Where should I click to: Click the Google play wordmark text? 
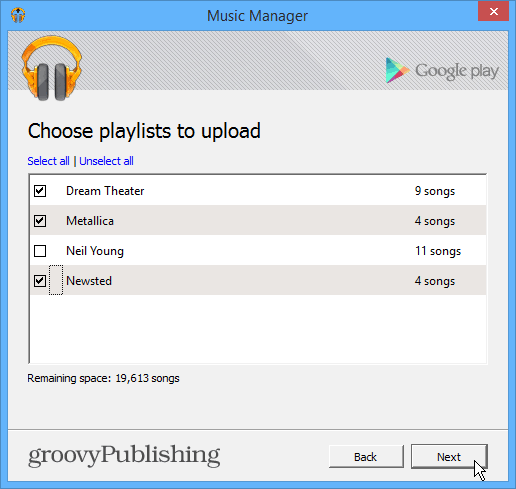pyautogui.click(x=457, y=71)
